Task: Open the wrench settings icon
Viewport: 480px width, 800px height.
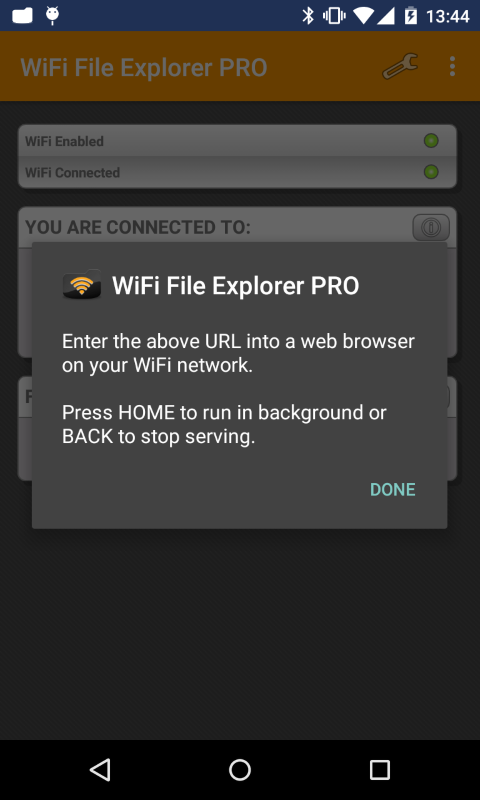Action: (x=400, y=67)
